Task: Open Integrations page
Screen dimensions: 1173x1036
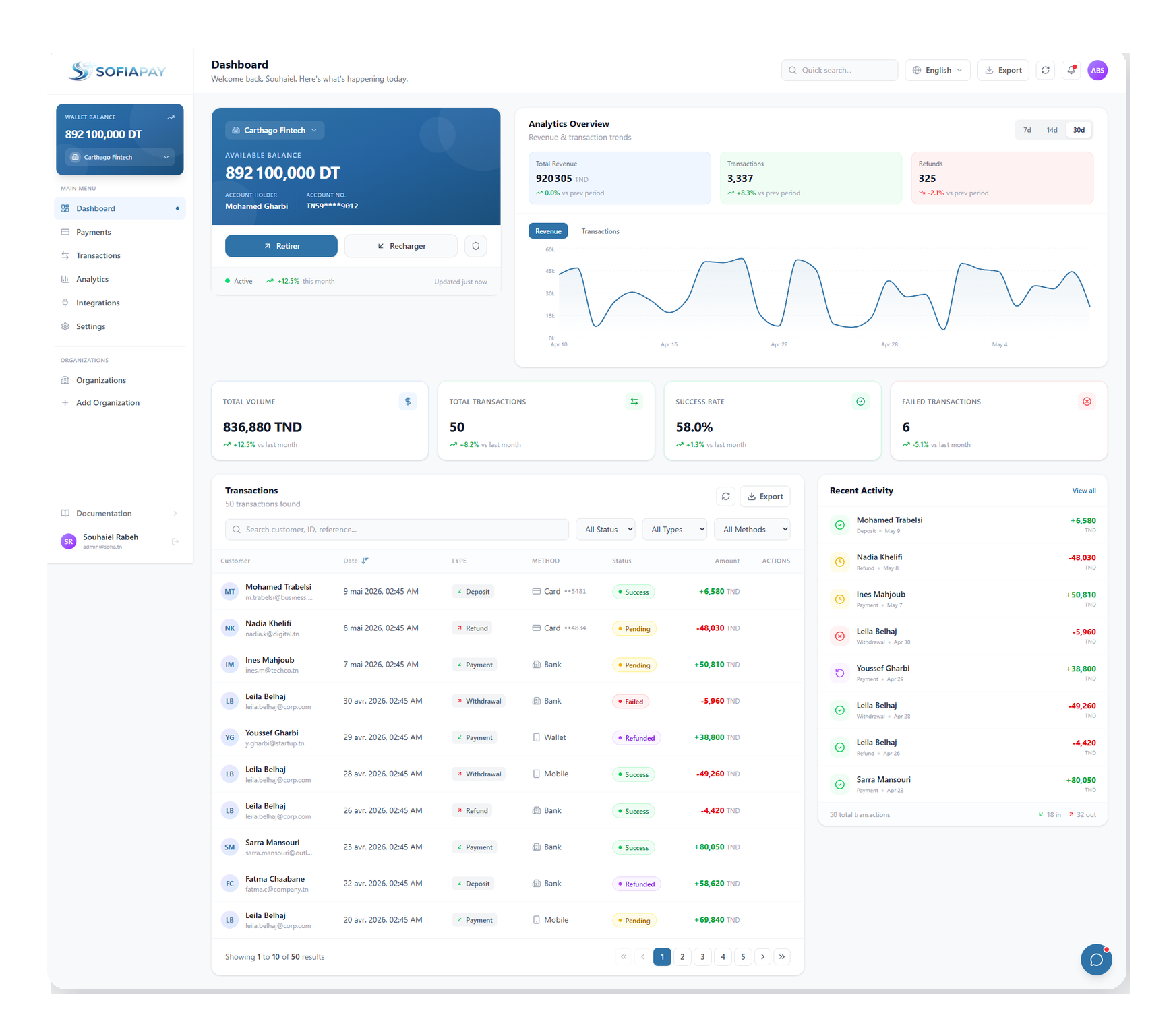Action: 119,303
